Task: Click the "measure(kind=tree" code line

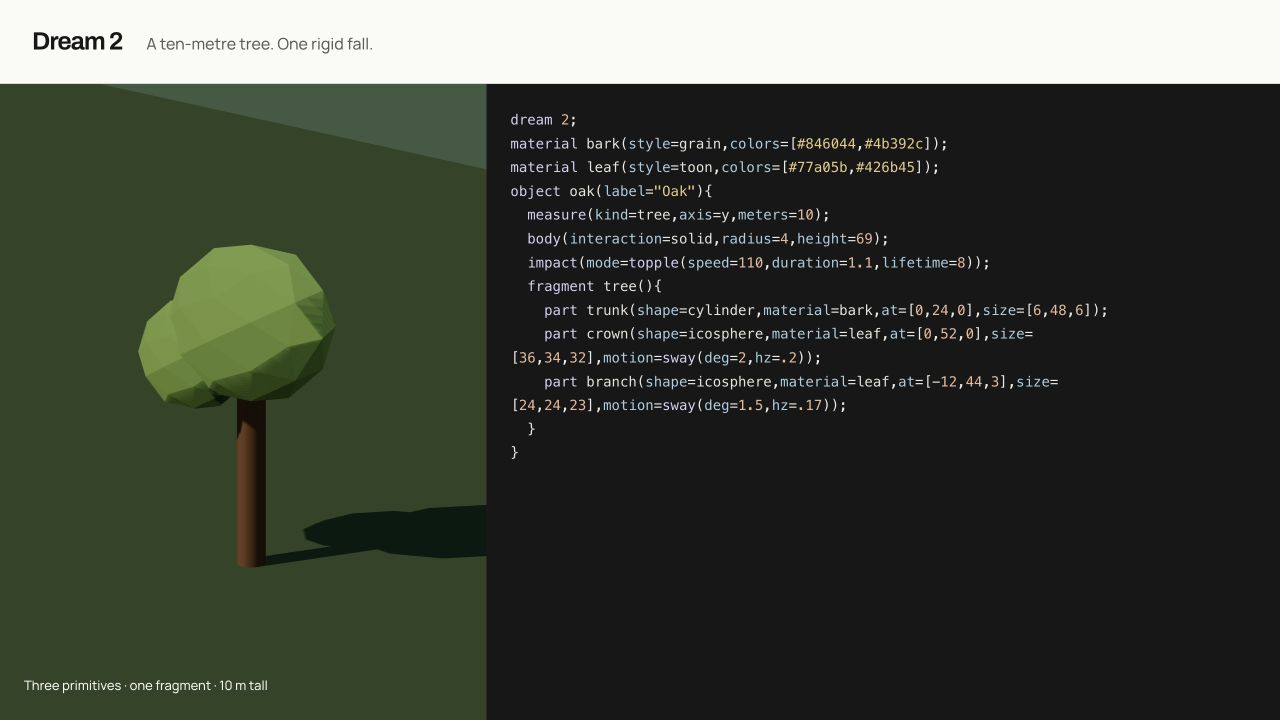Action: coord(679,215)
